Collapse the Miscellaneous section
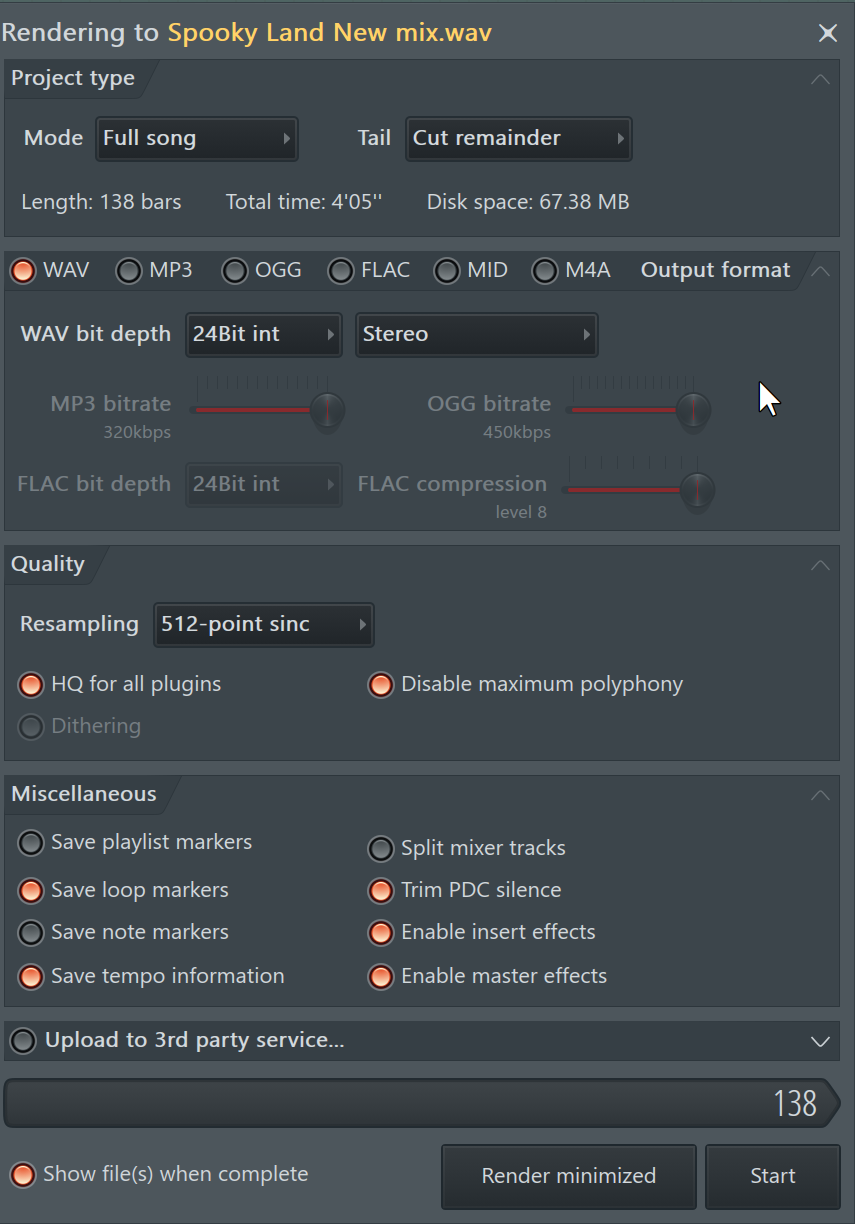Viewport: 855px width, 1224px height. (x=820, y=795)
